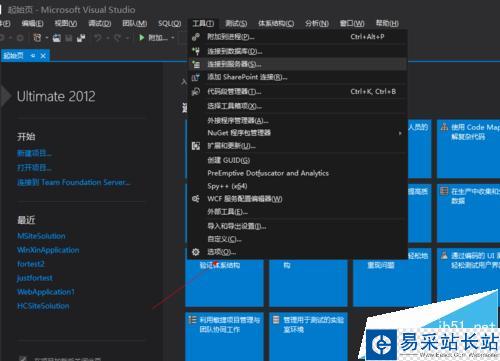Open recent project WinXinApplication

[48, 250]
